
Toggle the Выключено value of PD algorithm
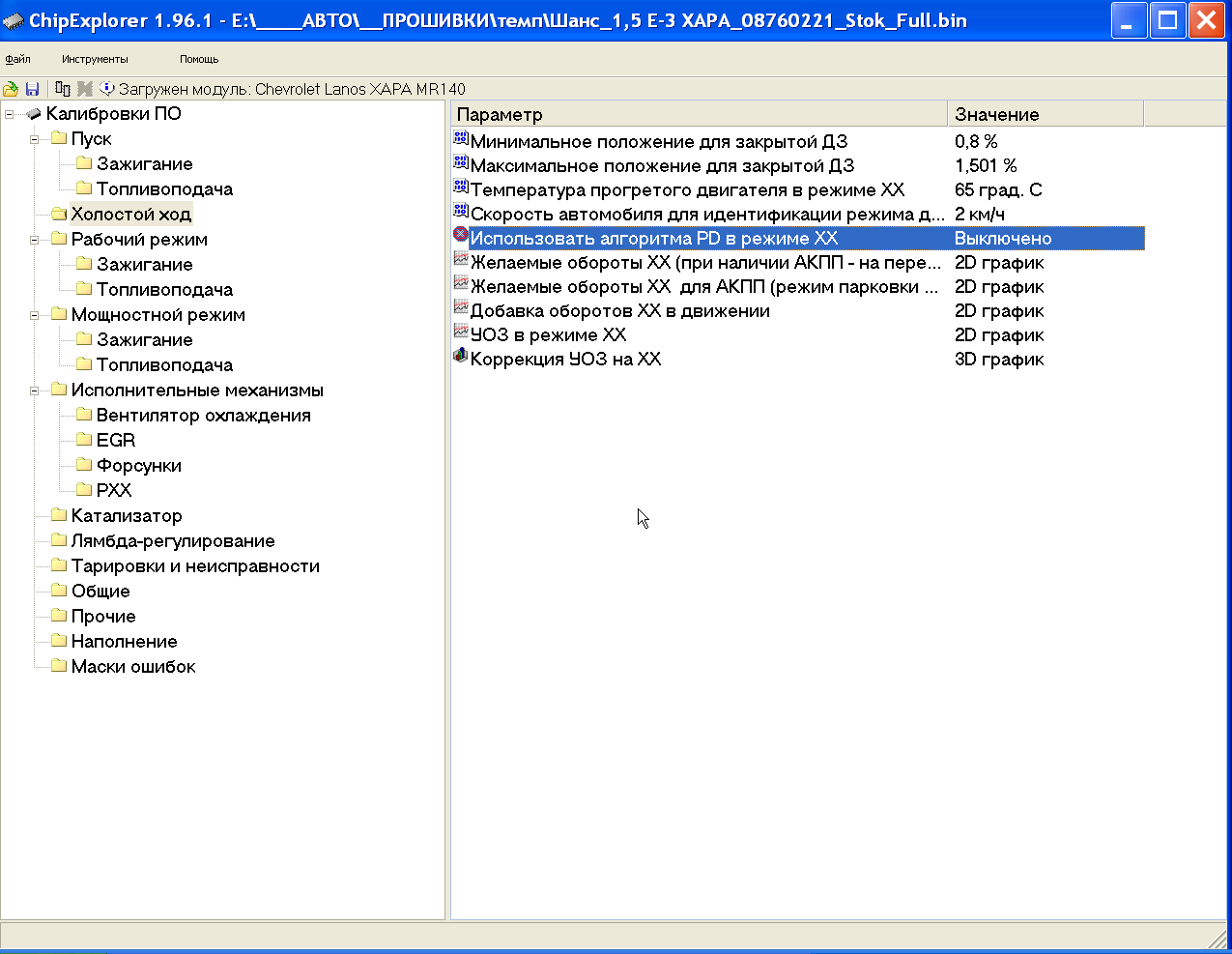1002,239
